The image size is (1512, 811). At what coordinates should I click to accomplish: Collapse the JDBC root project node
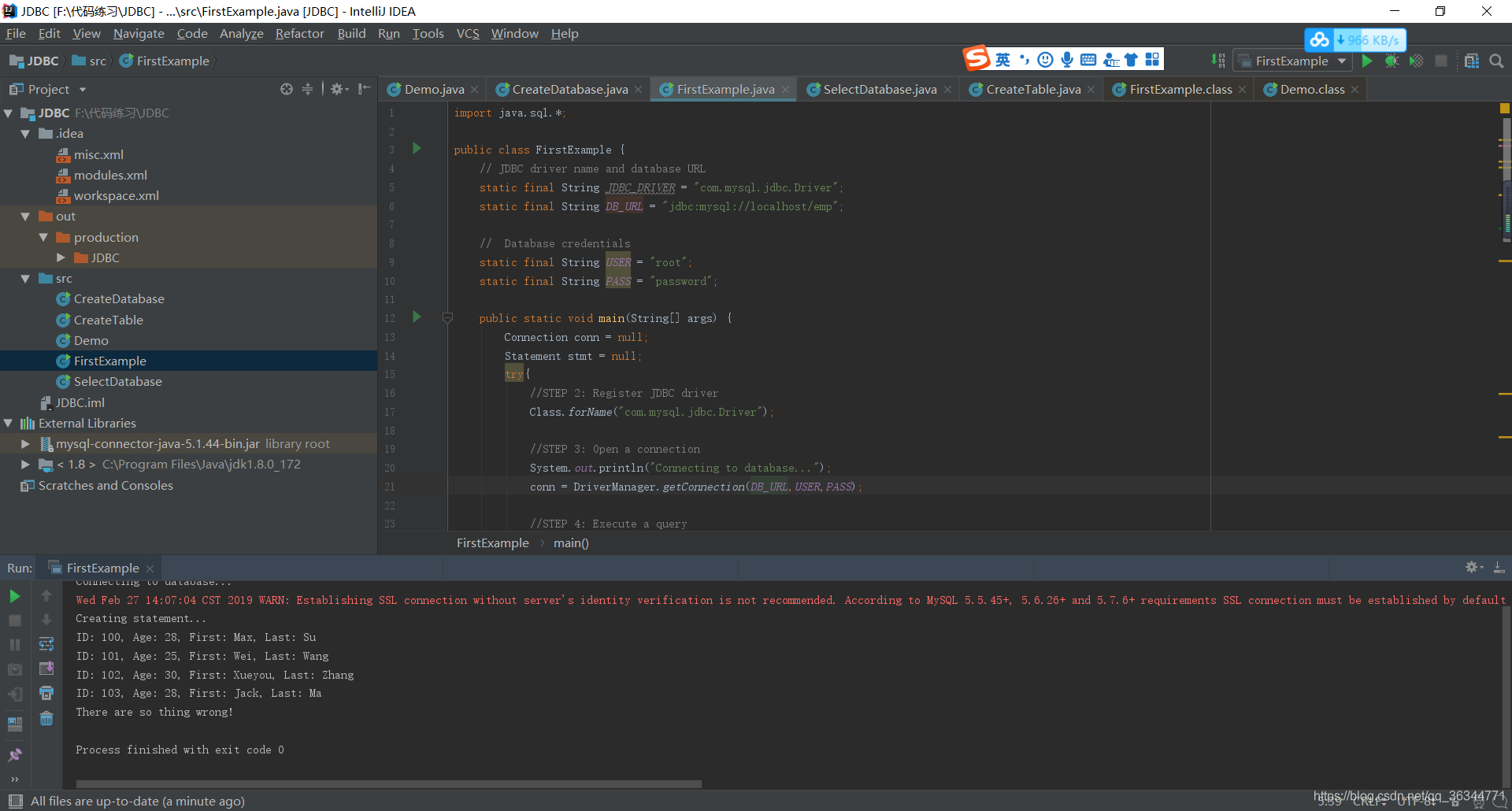point(9,113)
